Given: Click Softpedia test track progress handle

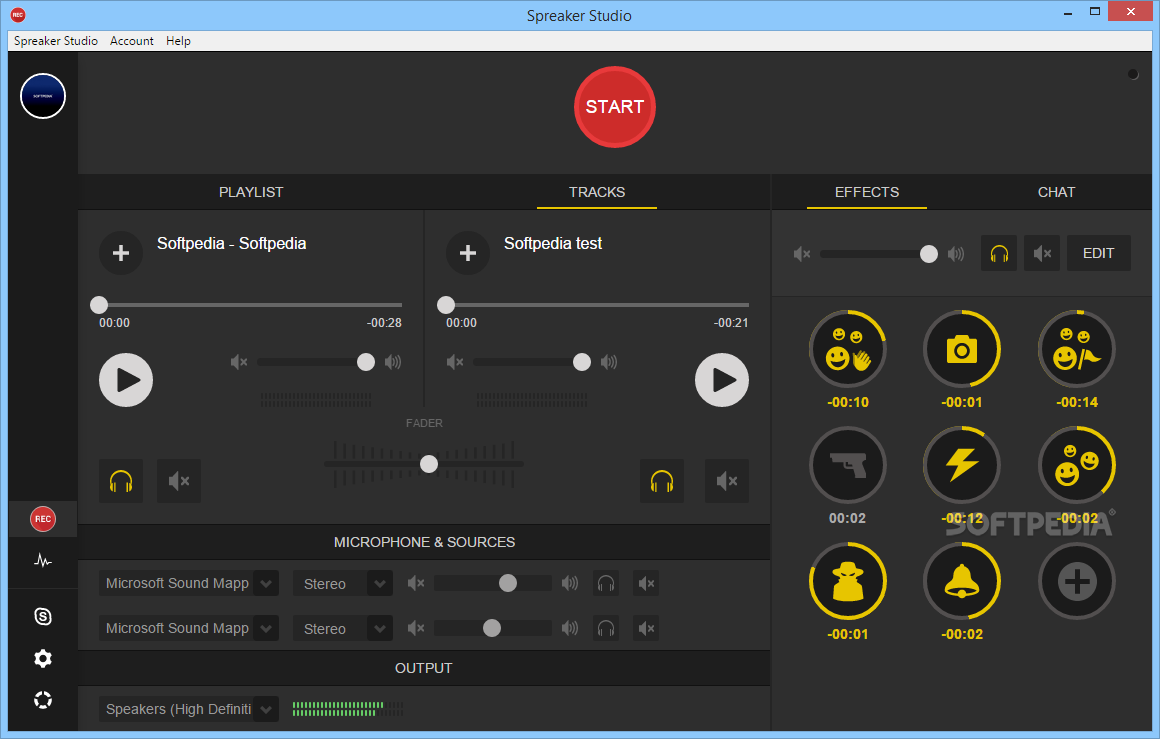Looking at the screenshot, I should [445, 305].
